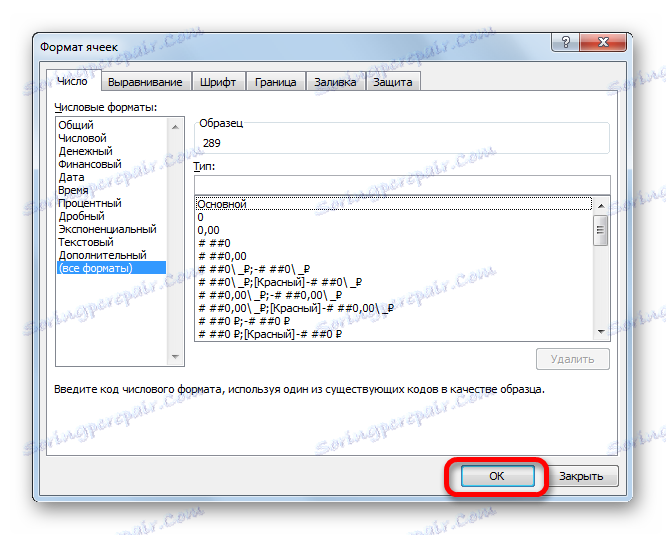Image resolution: width=666 pixels, height=535 pixels.
Task: Select the Время format category
Action: pyautogui.click(x=111, y=190)
